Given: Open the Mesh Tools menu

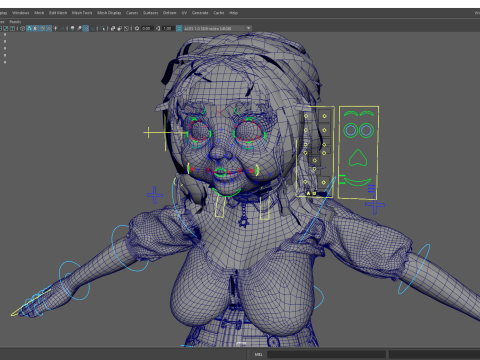Looking at the screenshot, I should [82, 13].
